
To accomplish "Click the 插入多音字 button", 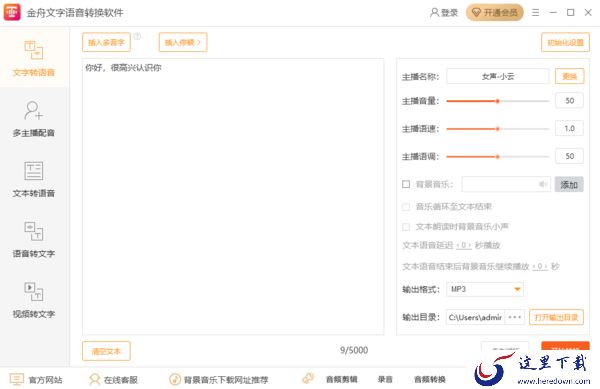I will tap(106, 42).
